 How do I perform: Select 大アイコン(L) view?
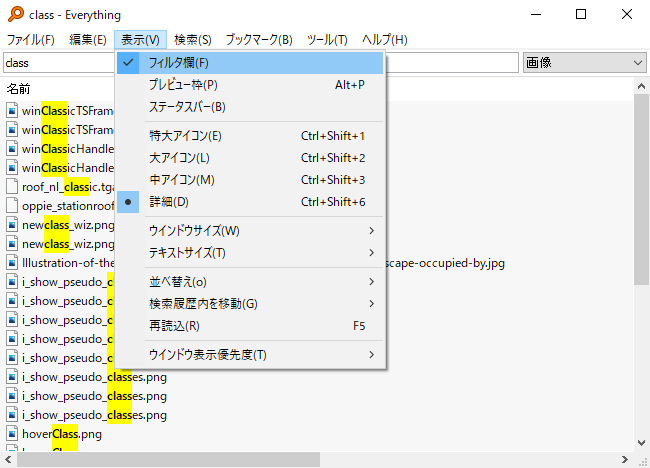coord(250,158)
